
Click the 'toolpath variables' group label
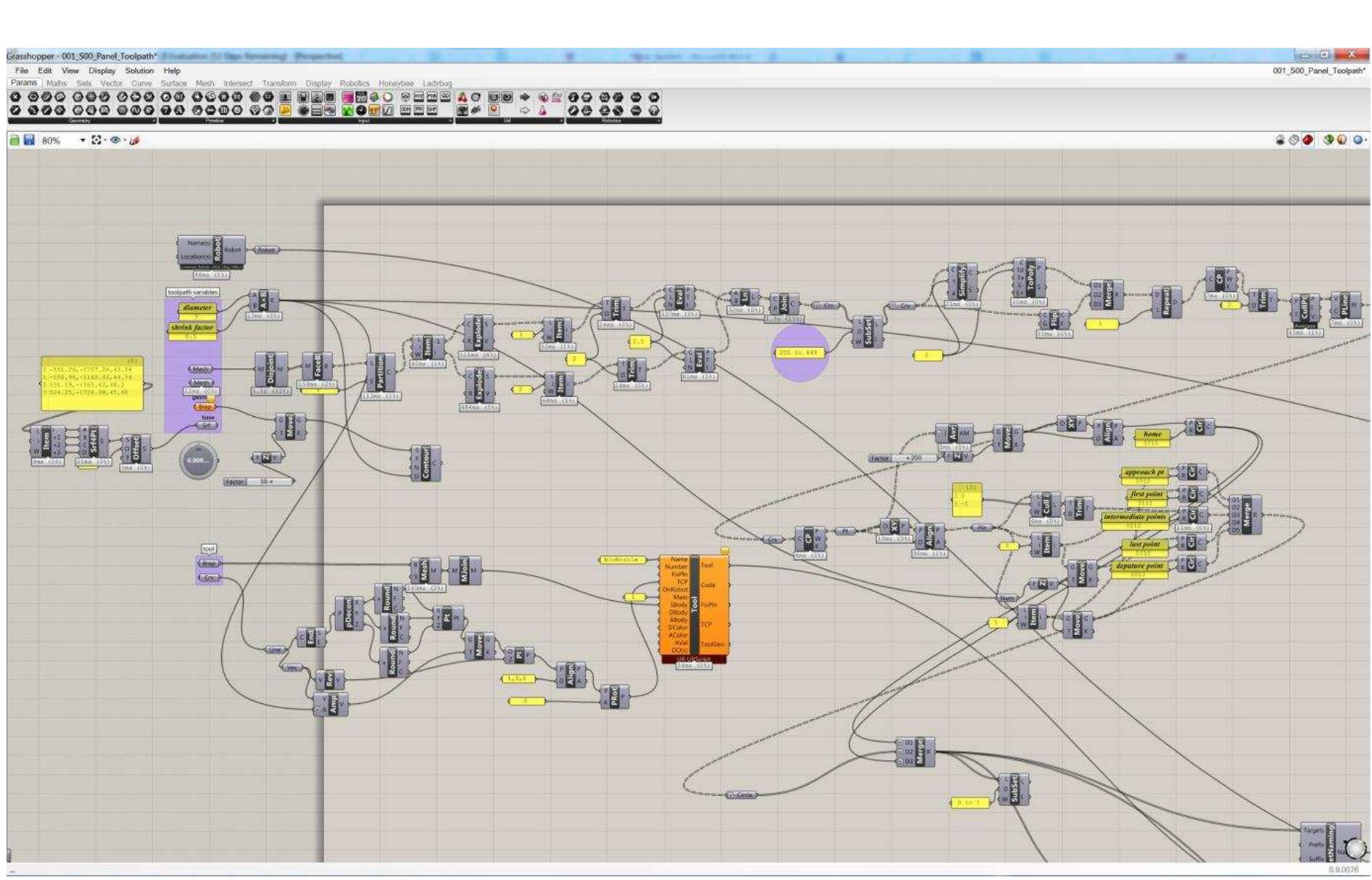coord(192,292)
